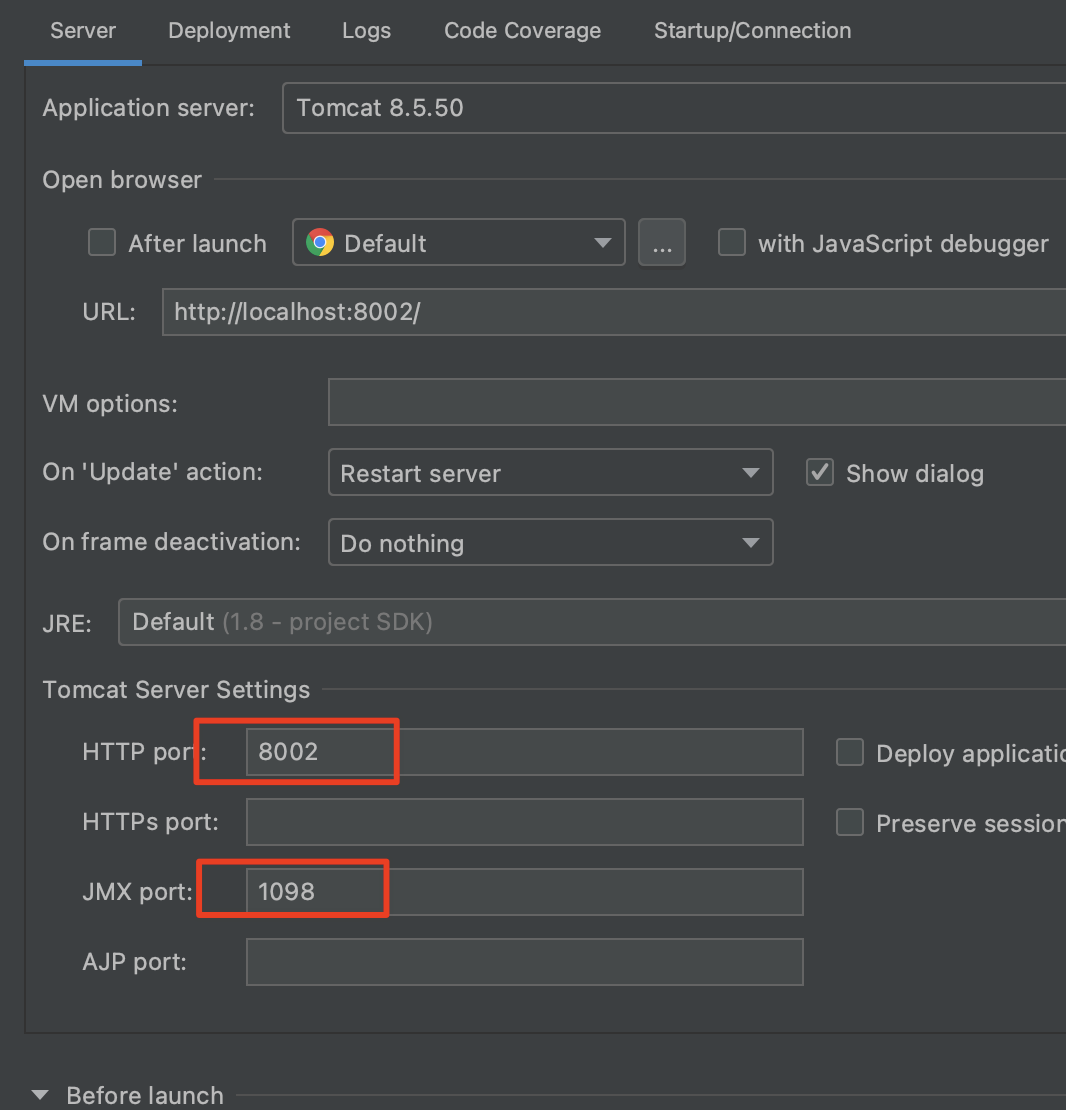Go to the Code Coverage tab
Viewport: 1066px width, 1110px height.
point(522,31)
